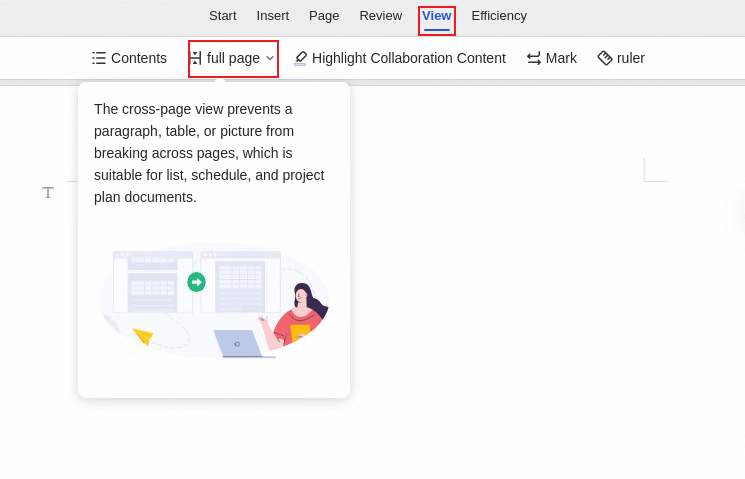Screen dimensions: 745x479
Task: Click the full page layout icon
Action: pos(195,58)
